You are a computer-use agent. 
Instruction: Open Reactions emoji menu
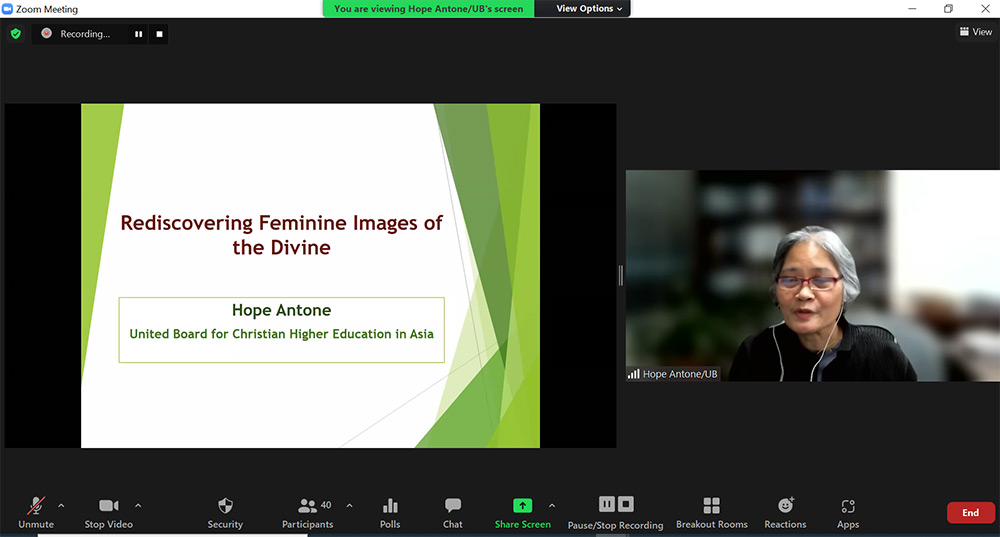[x=785, y=513]
